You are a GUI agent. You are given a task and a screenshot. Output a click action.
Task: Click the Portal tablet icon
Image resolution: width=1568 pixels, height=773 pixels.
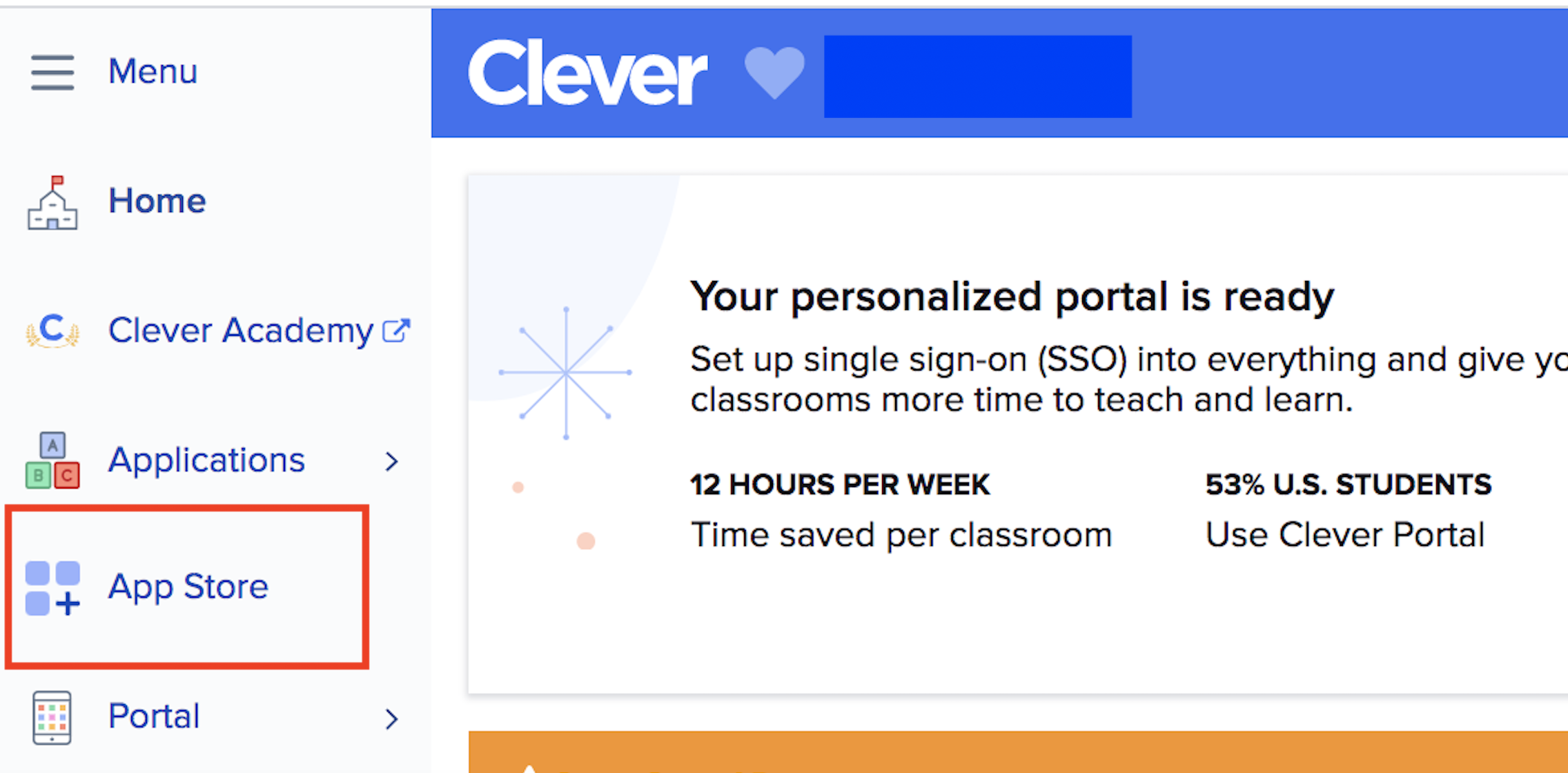52,718
